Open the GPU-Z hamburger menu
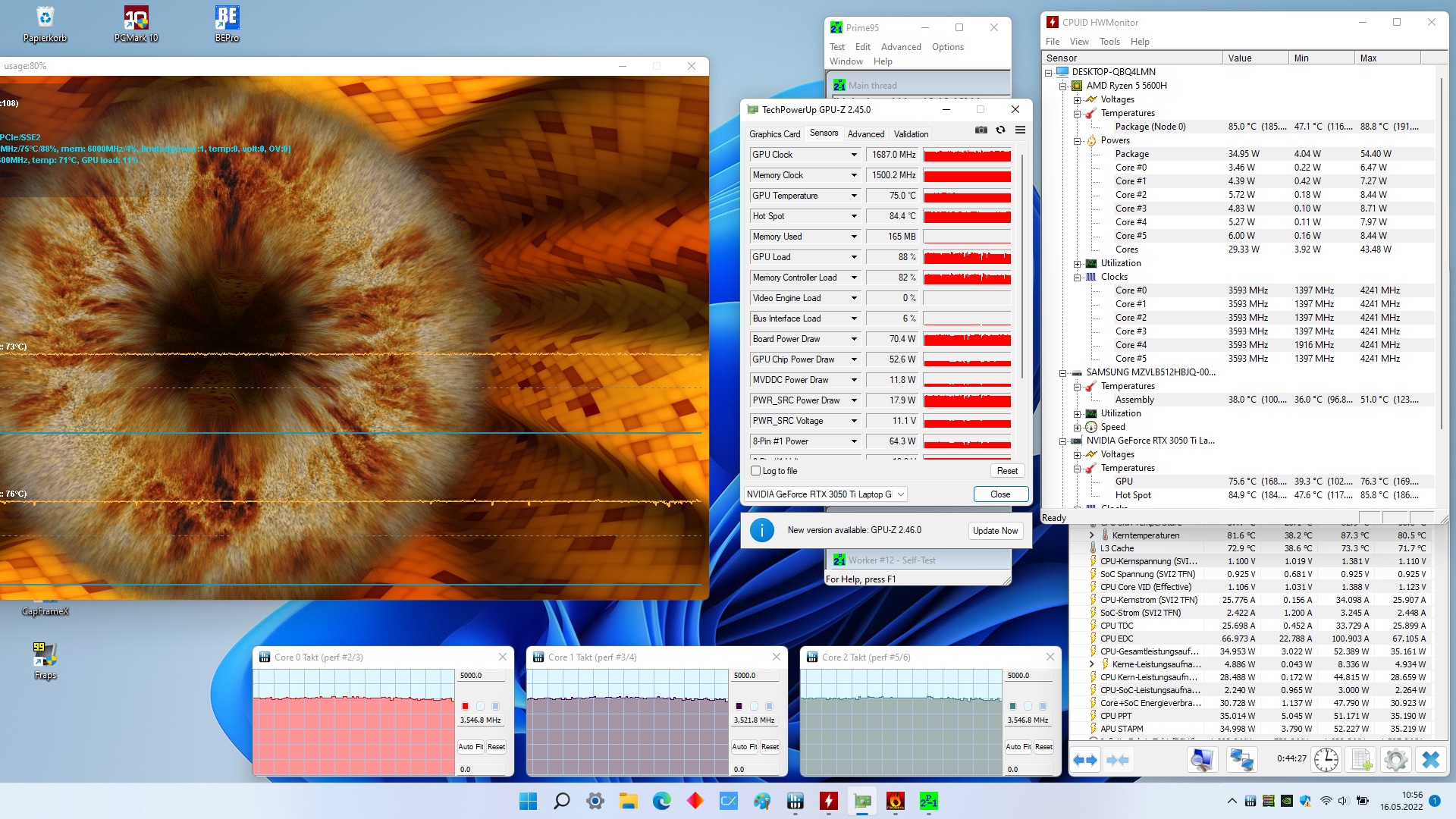The image size is (1456, 819). (1021, 130)
